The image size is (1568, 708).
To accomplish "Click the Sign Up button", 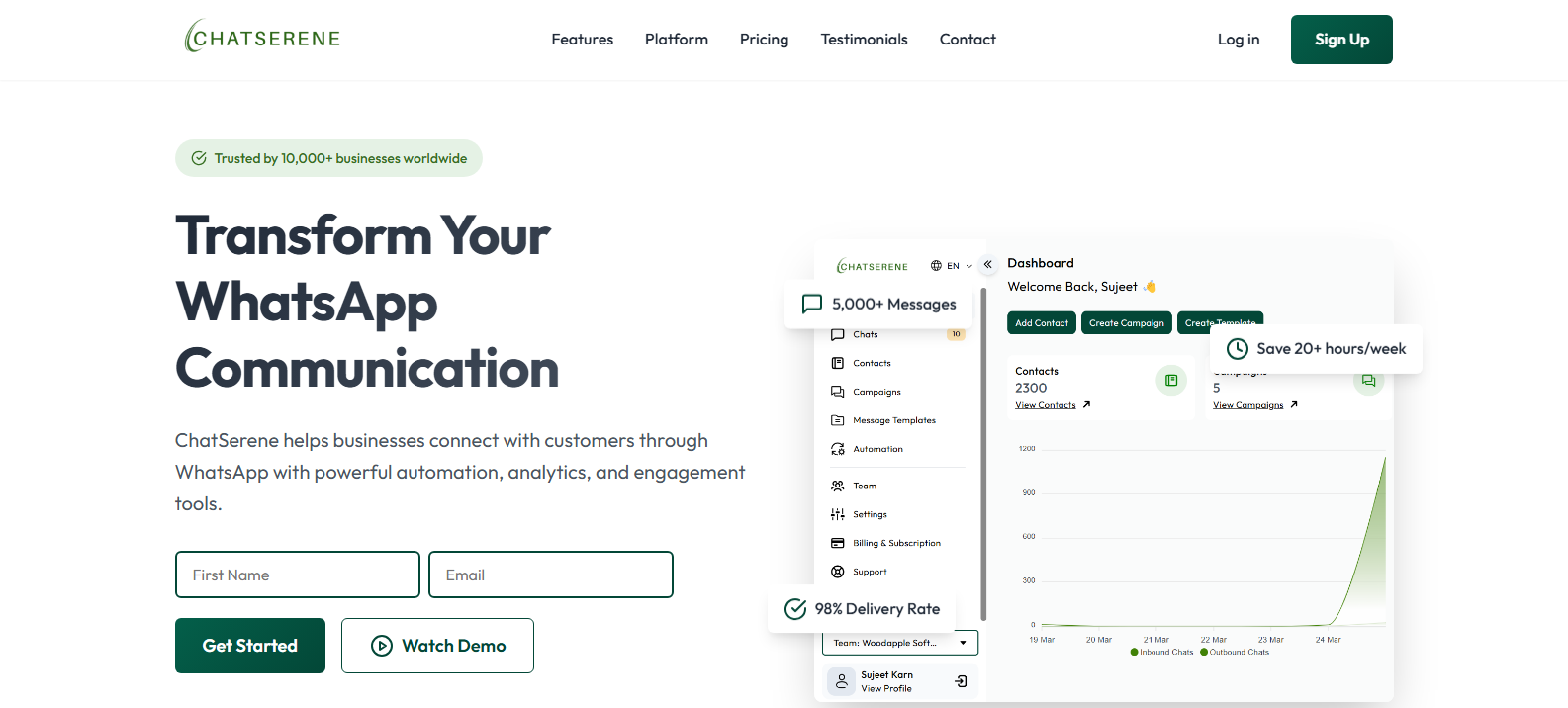I will (x=1341, y=40).
